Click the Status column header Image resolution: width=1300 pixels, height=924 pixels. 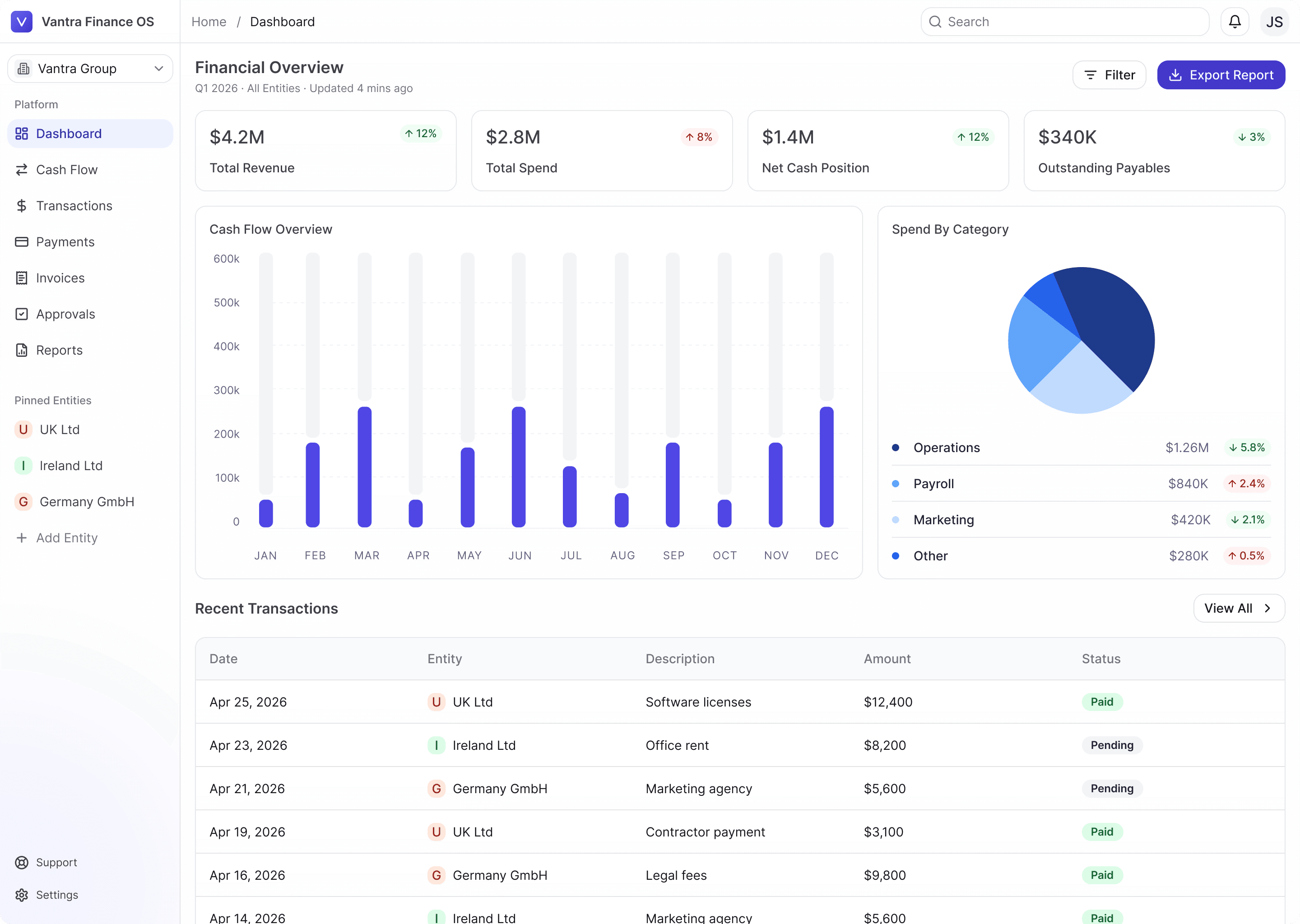coord(1101,659)
